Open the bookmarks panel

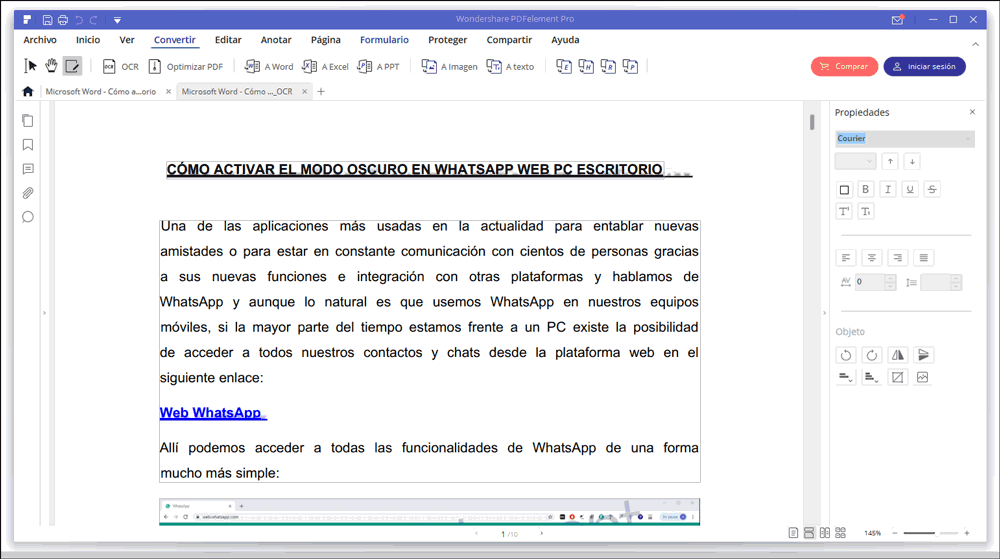[27, 145]
